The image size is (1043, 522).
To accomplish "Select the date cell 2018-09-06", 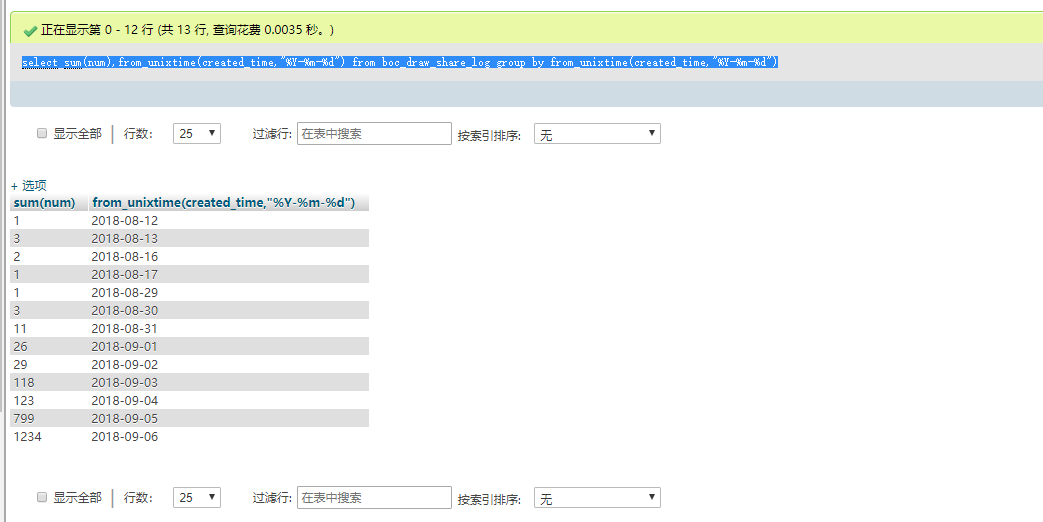I will (125, 436).
